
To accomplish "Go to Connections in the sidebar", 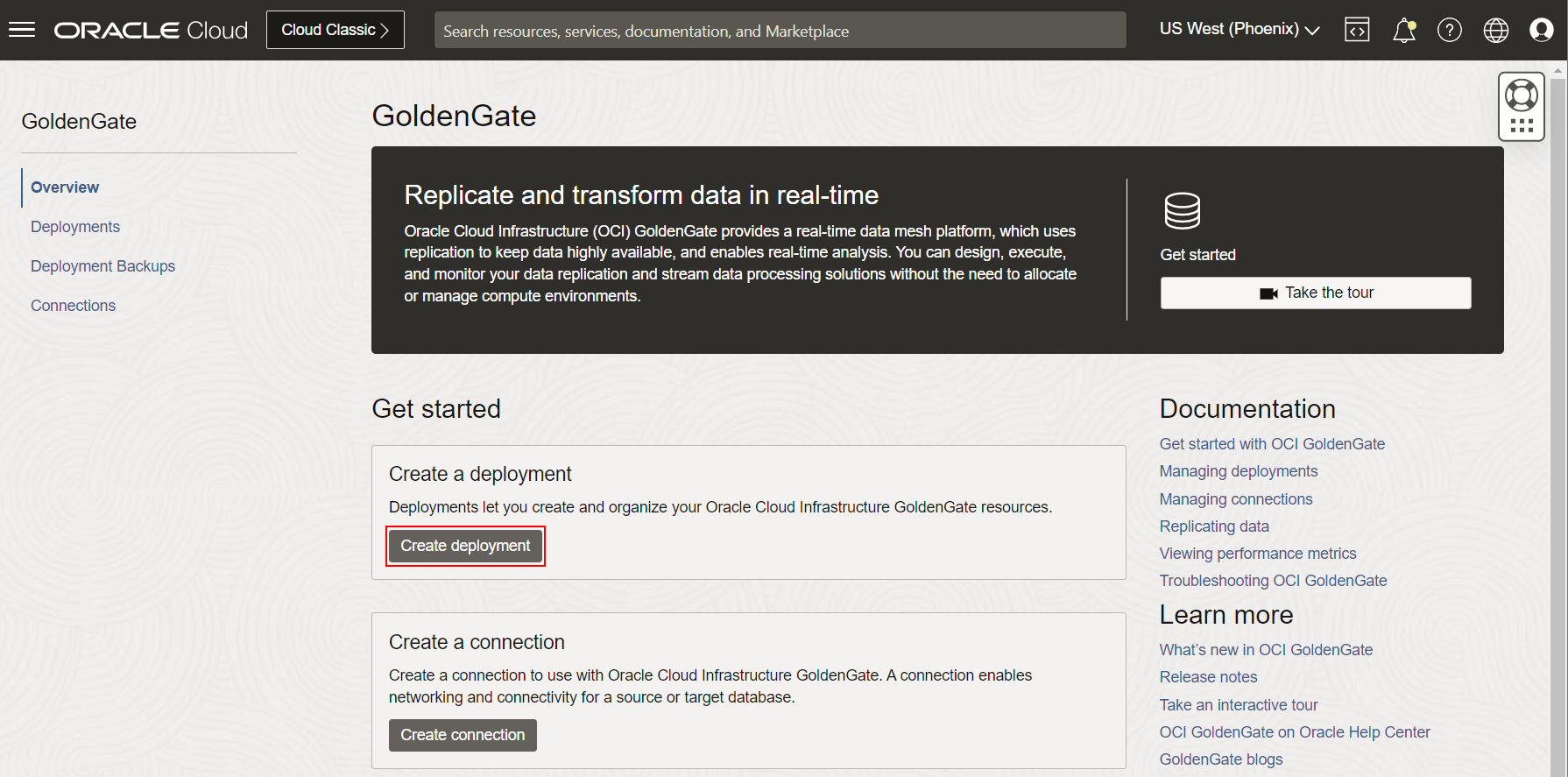I will click(x=73, y=306).
